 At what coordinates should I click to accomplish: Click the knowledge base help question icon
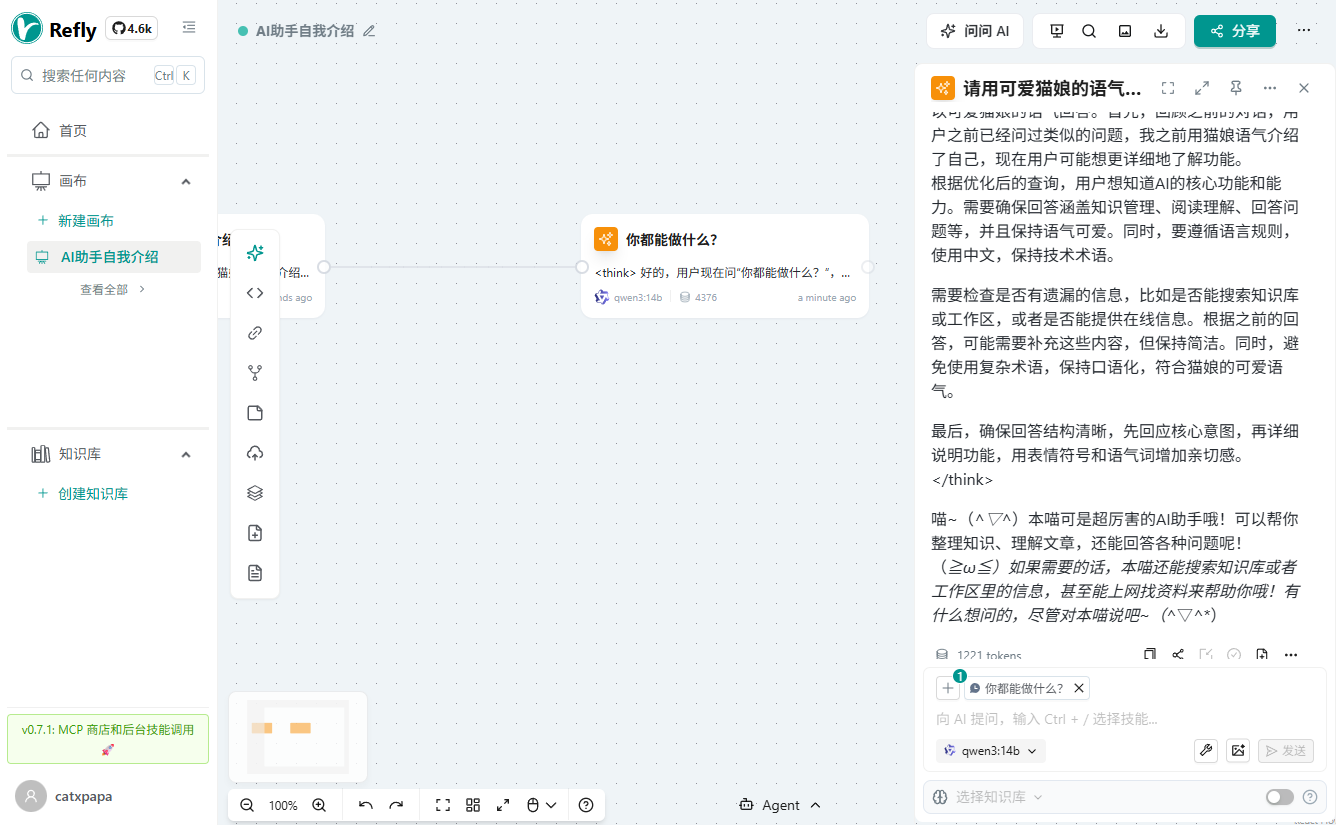point(1310,797)
